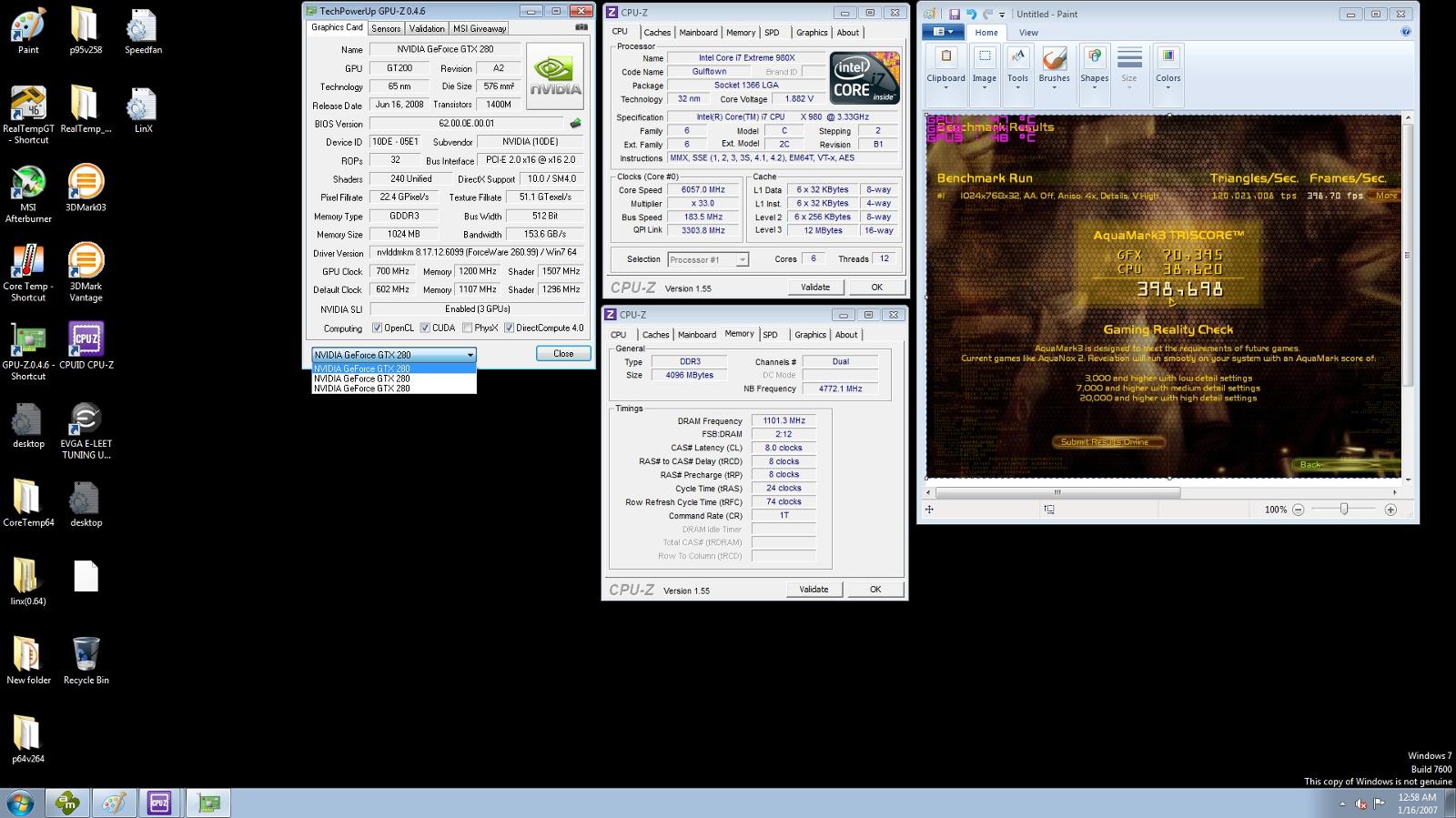
Task: Open the Paint desktop shortcut
Action: coord(28,32)
